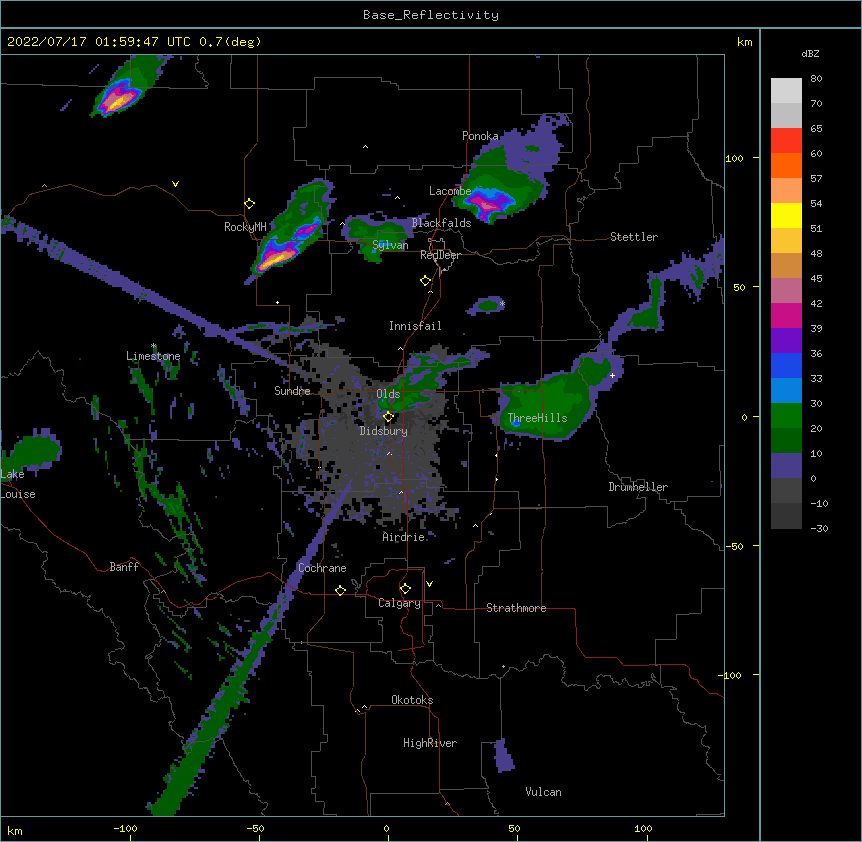The height and width of the screenshot is (842, 862).
Task: Click the 33 value in the dBZ legend
Action: click(816, 378)
